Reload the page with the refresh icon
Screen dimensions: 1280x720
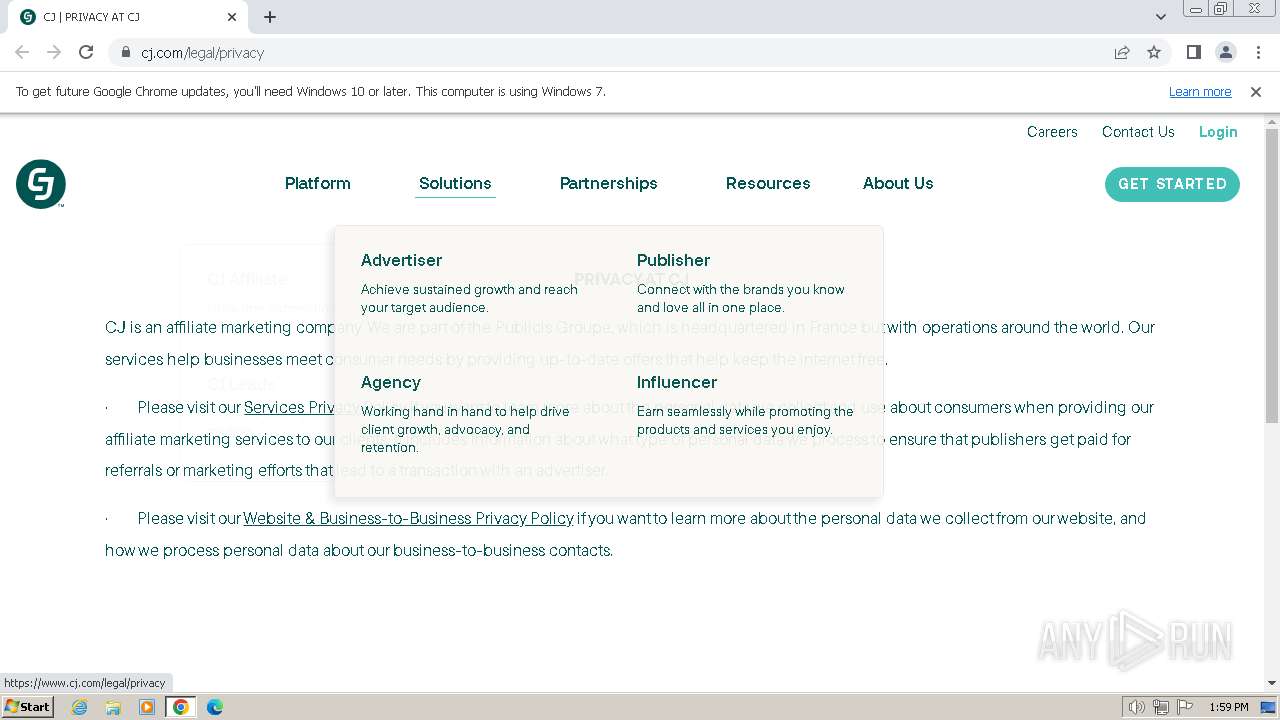(x=86, y=52)
